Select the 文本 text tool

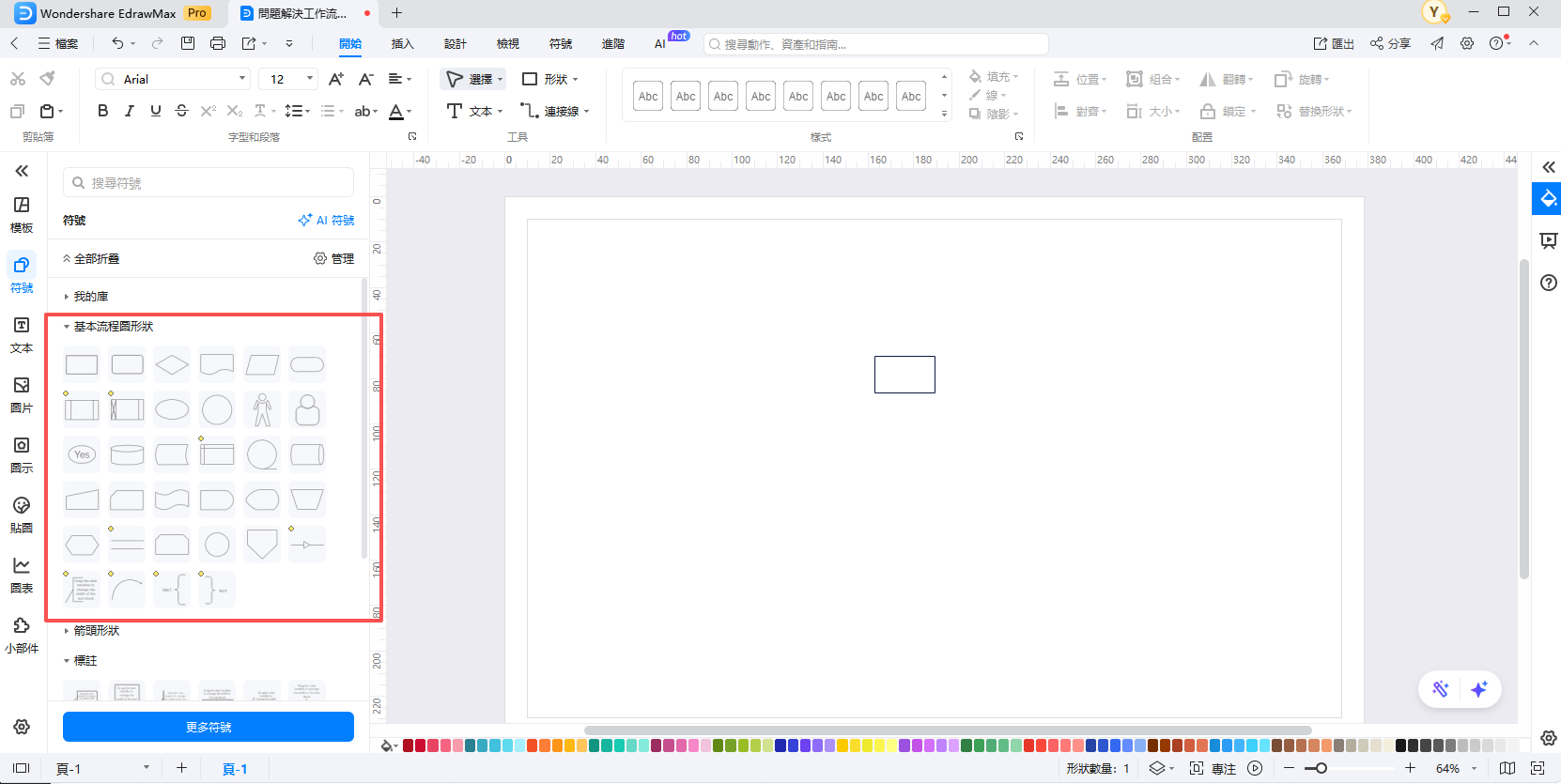pyautogui.click(x=473, y=111)
